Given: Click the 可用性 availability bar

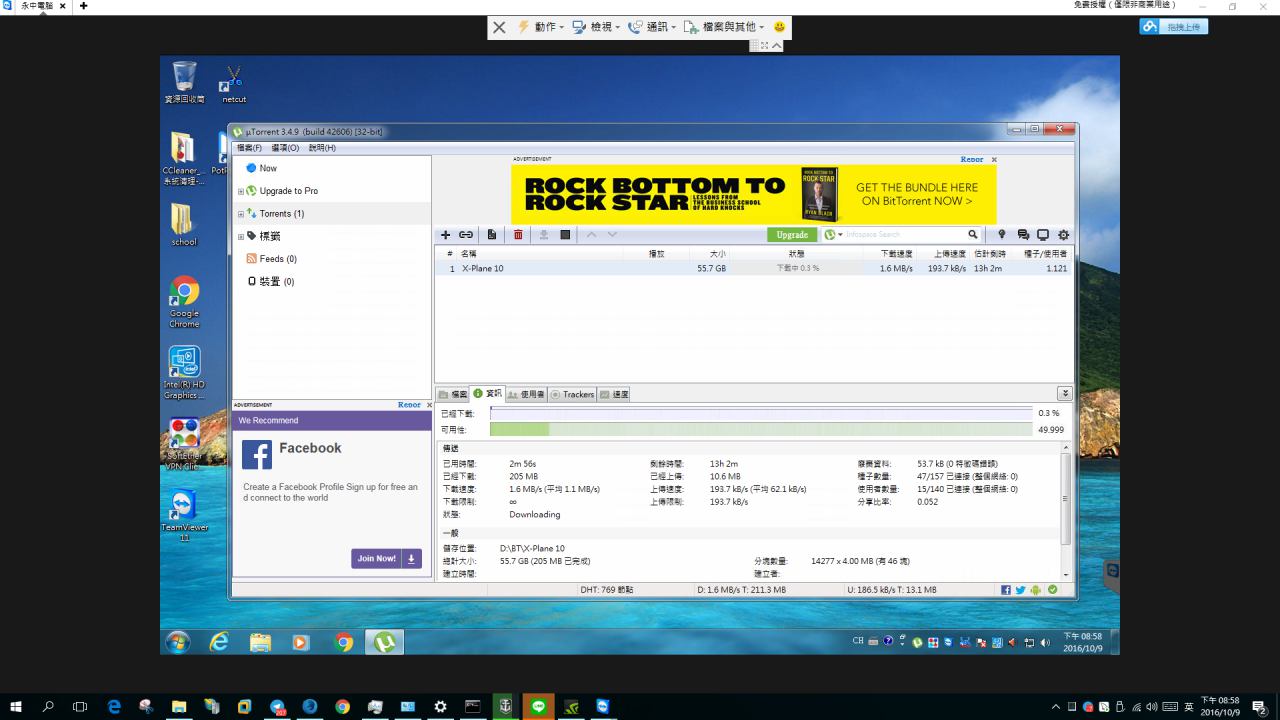Looking at the screenshot, I should pyautogui.click(x=761, y=429).
